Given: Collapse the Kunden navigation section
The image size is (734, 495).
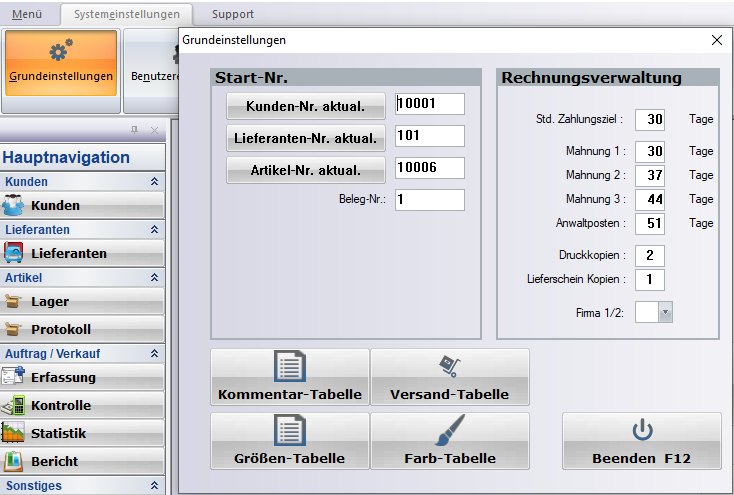Looking at the screenshot, I should click(x=154, y=182).
